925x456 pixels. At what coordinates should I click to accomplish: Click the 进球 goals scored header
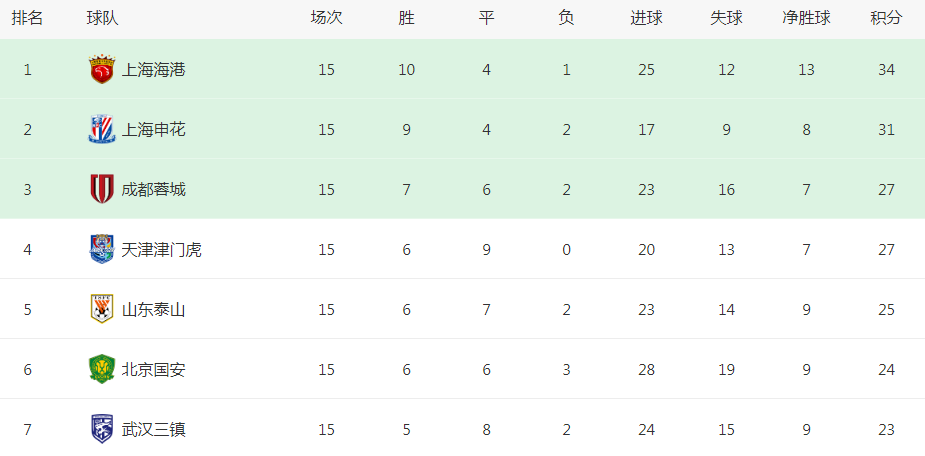pyautogui.click(x=646, y=18)
